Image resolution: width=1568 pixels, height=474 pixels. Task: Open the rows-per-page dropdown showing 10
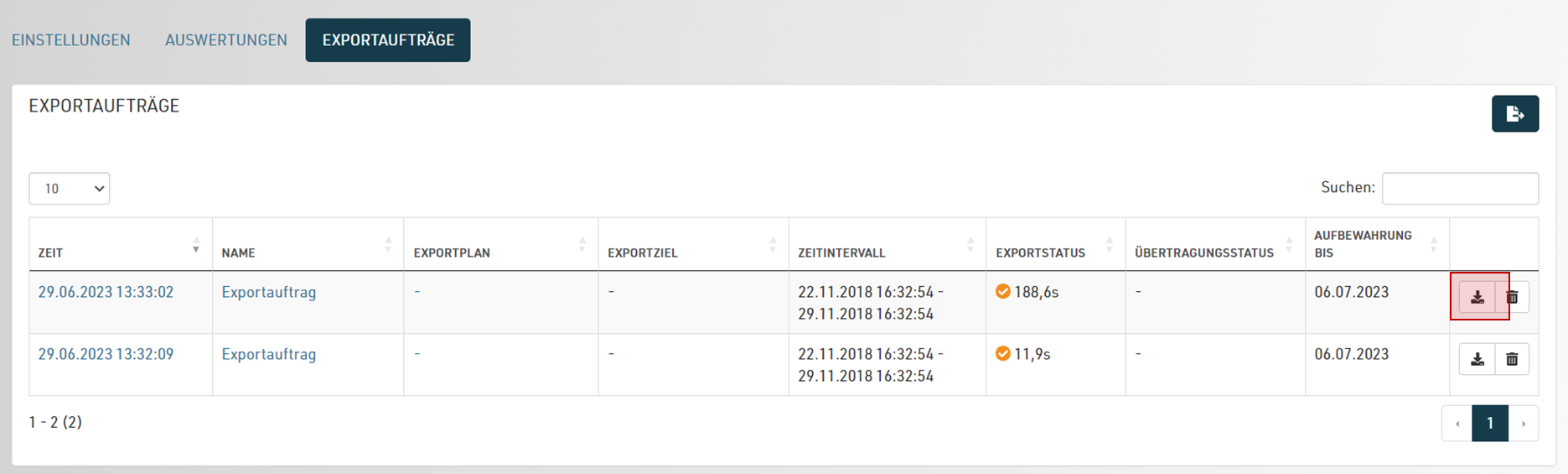[70, 189]
